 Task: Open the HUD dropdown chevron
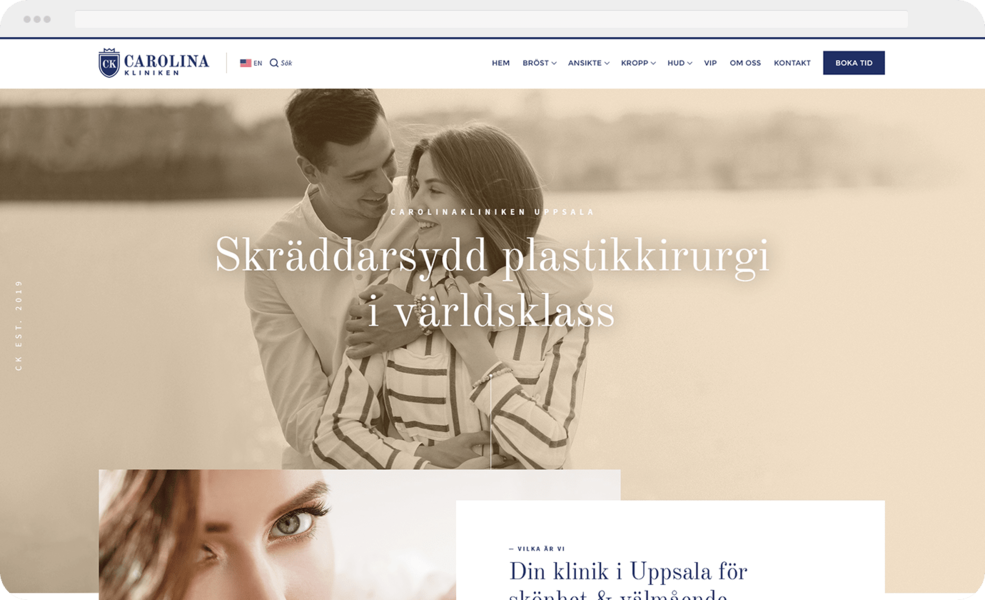pos(690,63)
